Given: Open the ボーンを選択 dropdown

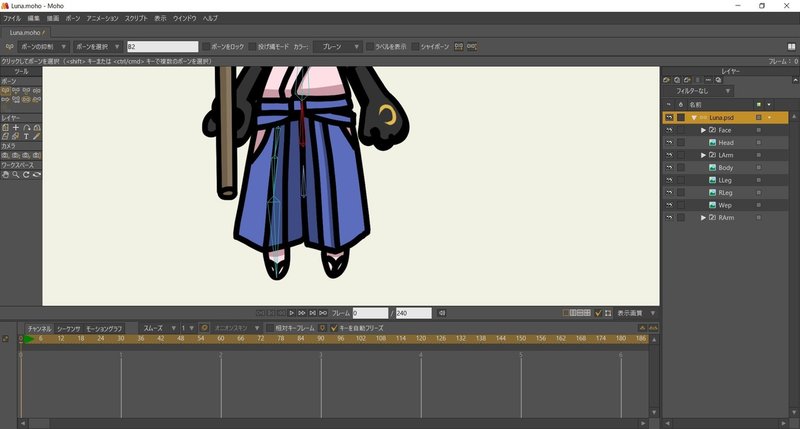Looking at the screenshot, I should pos(98,46).
